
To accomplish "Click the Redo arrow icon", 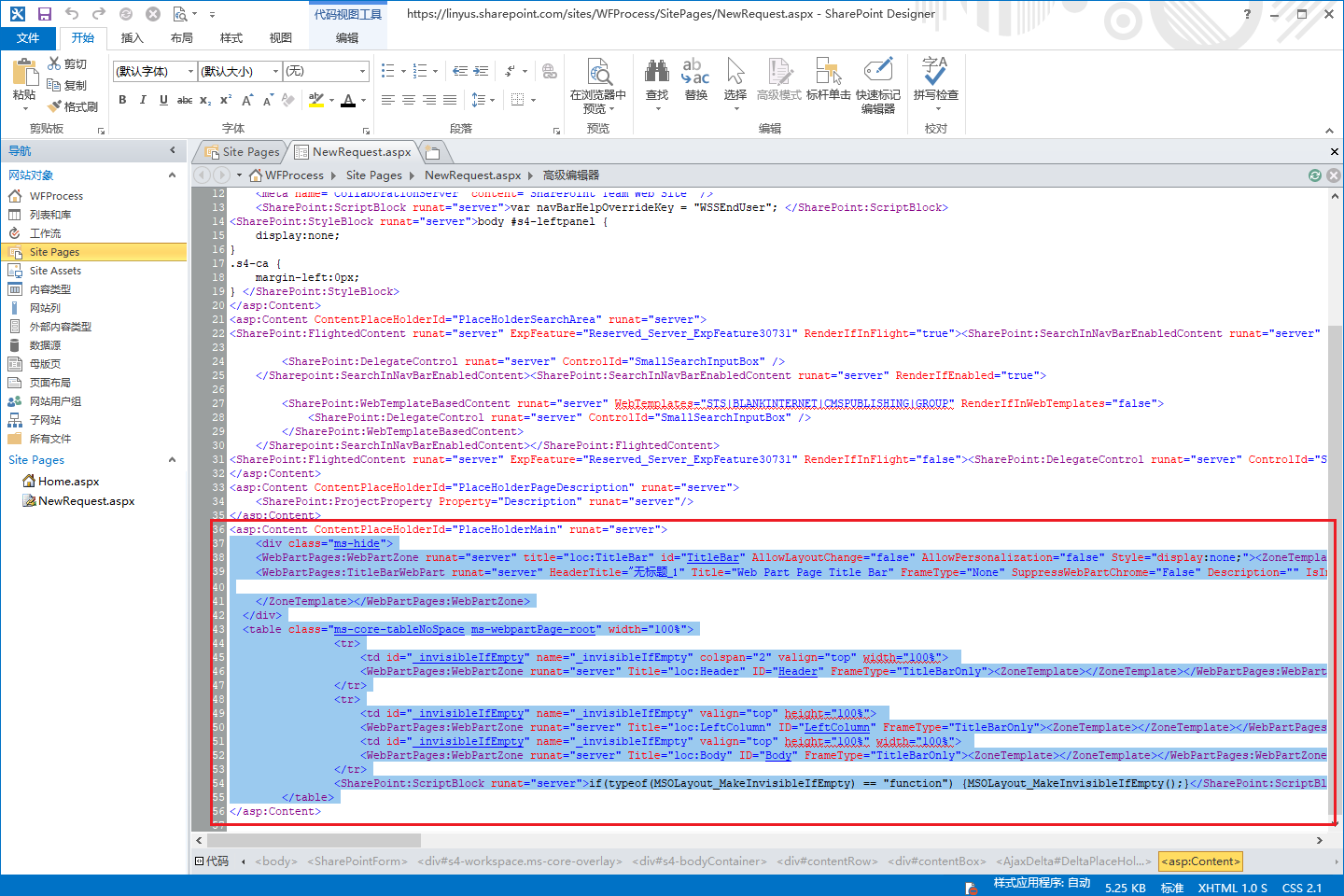I will [x=99, y=14].
